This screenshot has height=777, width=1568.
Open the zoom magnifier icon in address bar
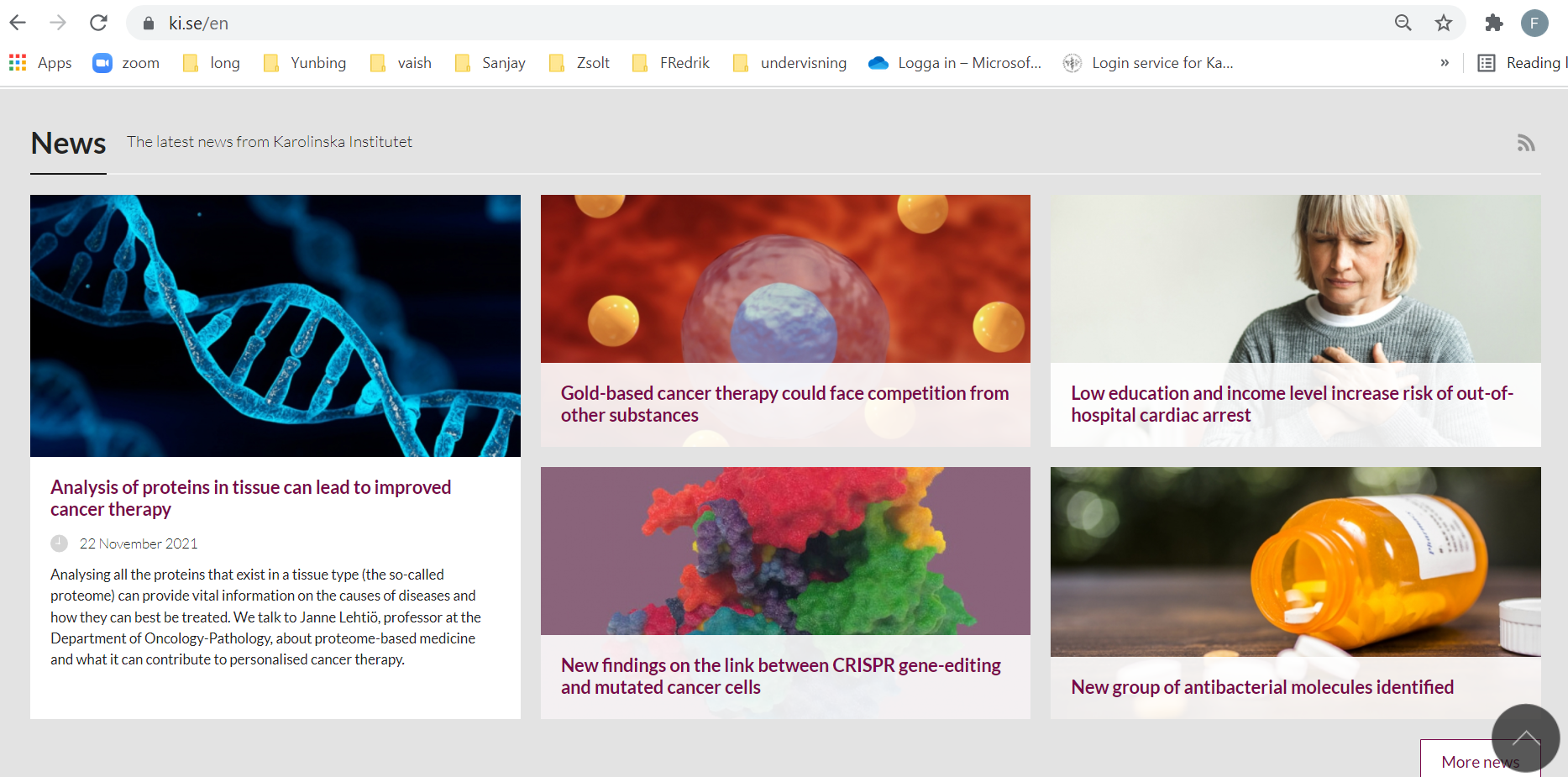(x=1403, y=23)
